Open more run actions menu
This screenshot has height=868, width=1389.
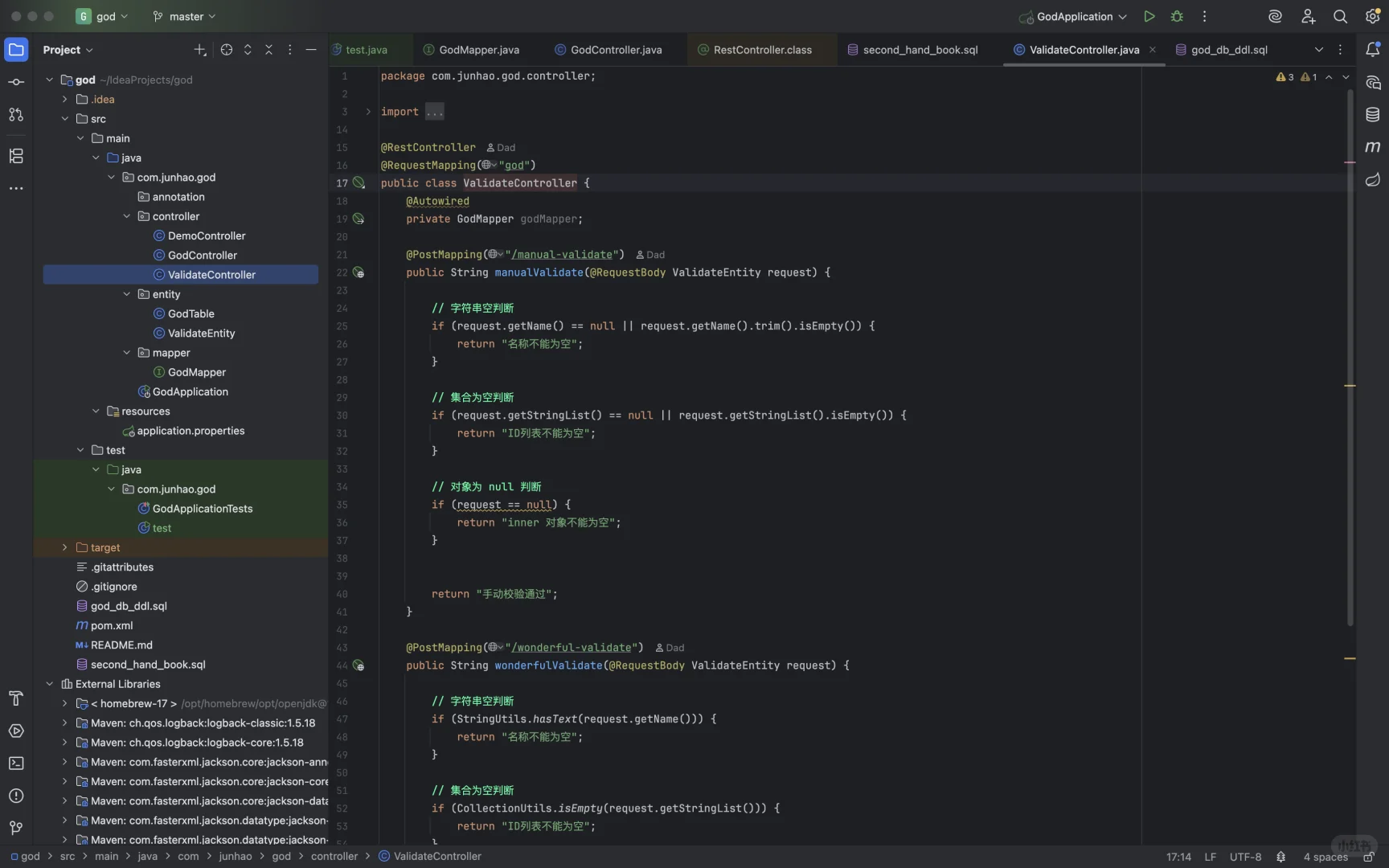coord(1204,16)
